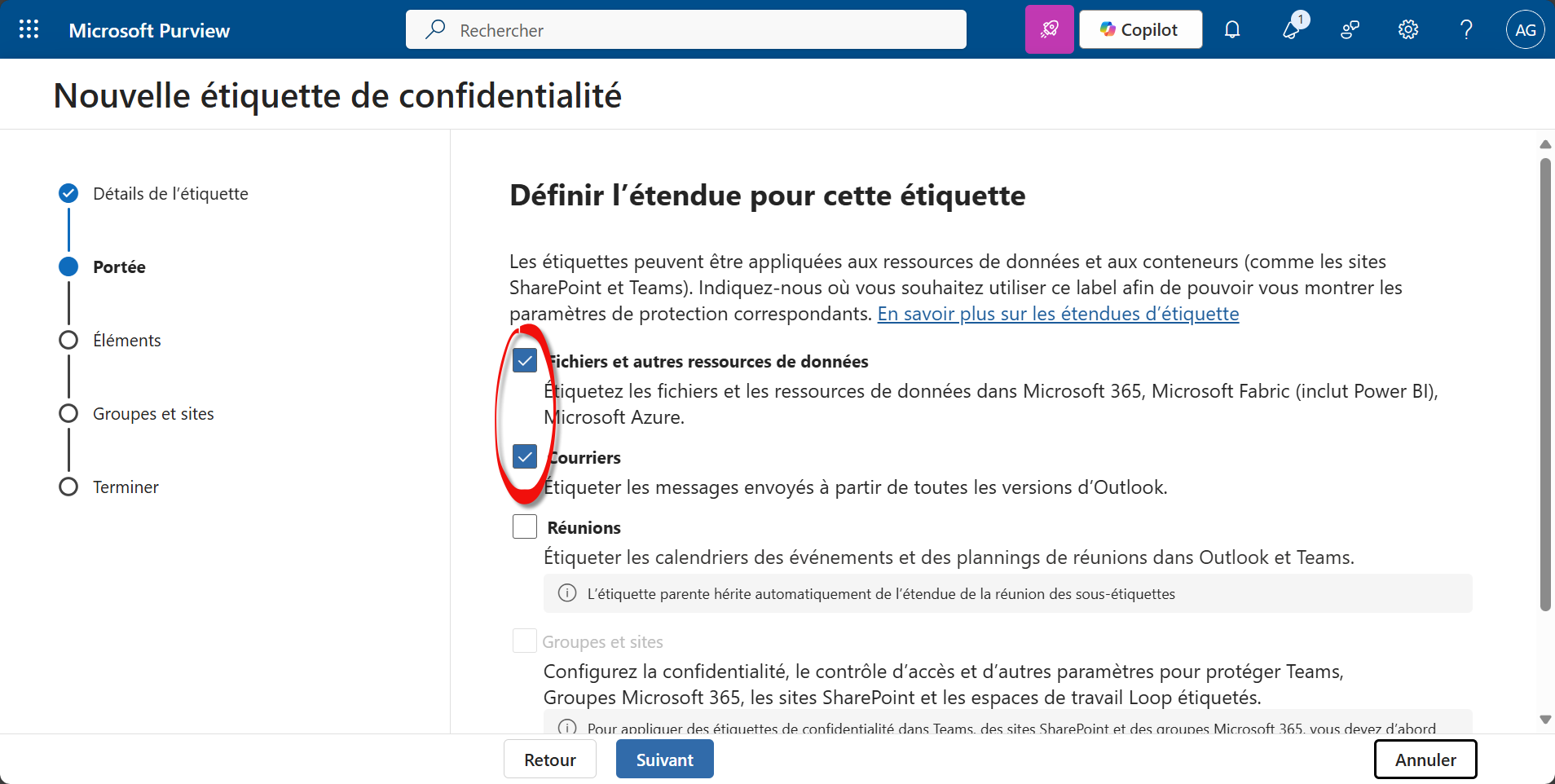Open the notifications bell

[x=1232, y=30]
